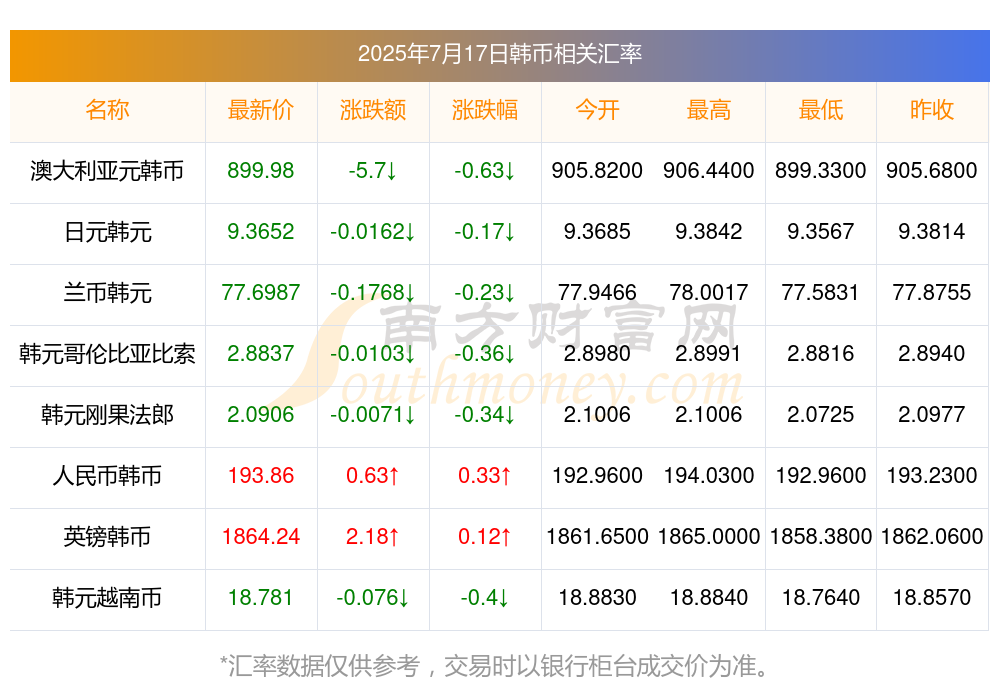Select previous close 905.6800
Viewport: 1000px width, 698px height.
[932, 170]
